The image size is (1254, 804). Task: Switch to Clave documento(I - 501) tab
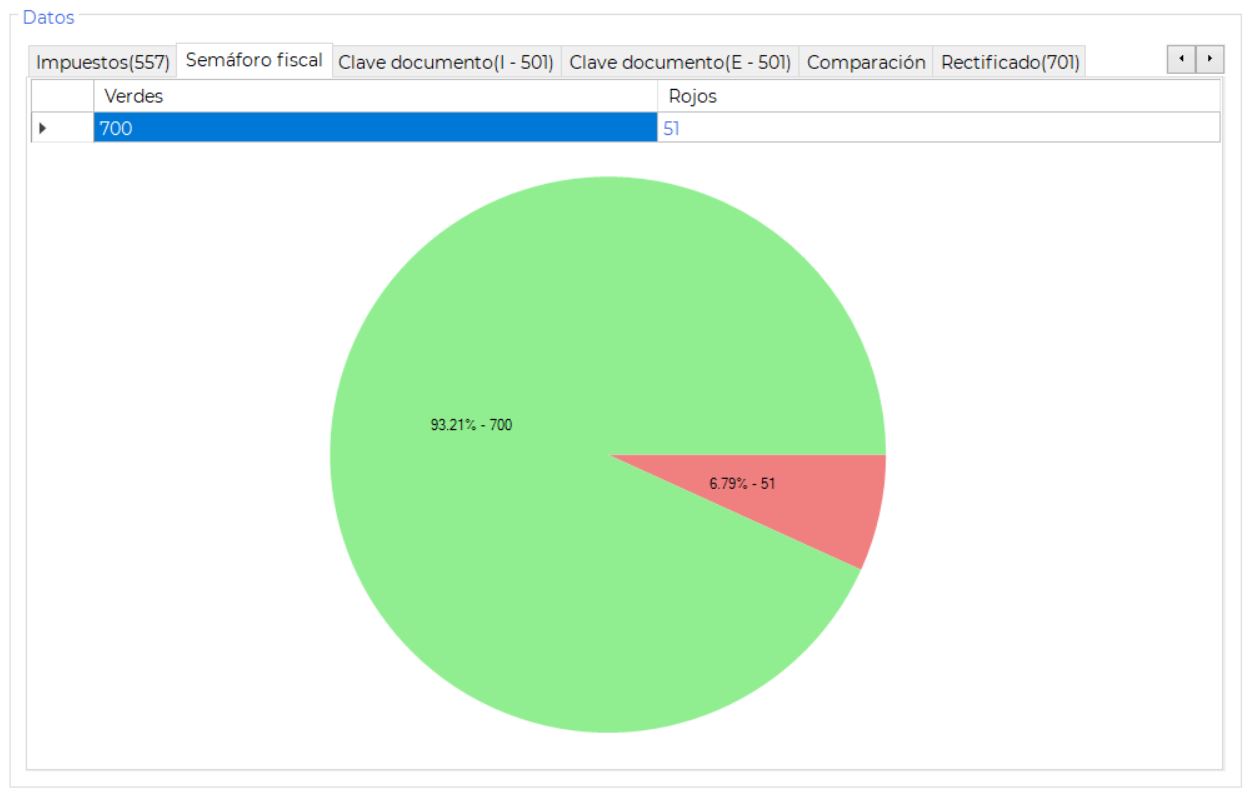point(446,62)
